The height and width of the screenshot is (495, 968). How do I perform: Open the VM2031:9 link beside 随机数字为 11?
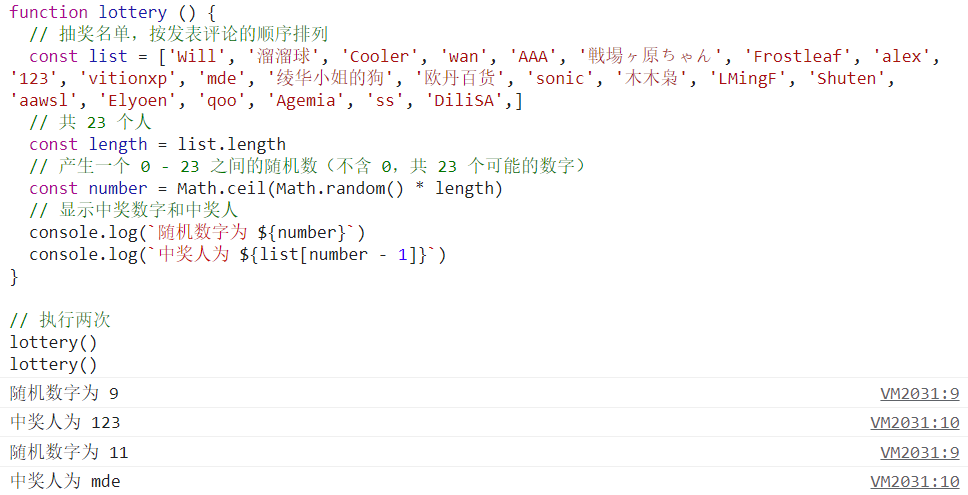[x=920, y=452]
